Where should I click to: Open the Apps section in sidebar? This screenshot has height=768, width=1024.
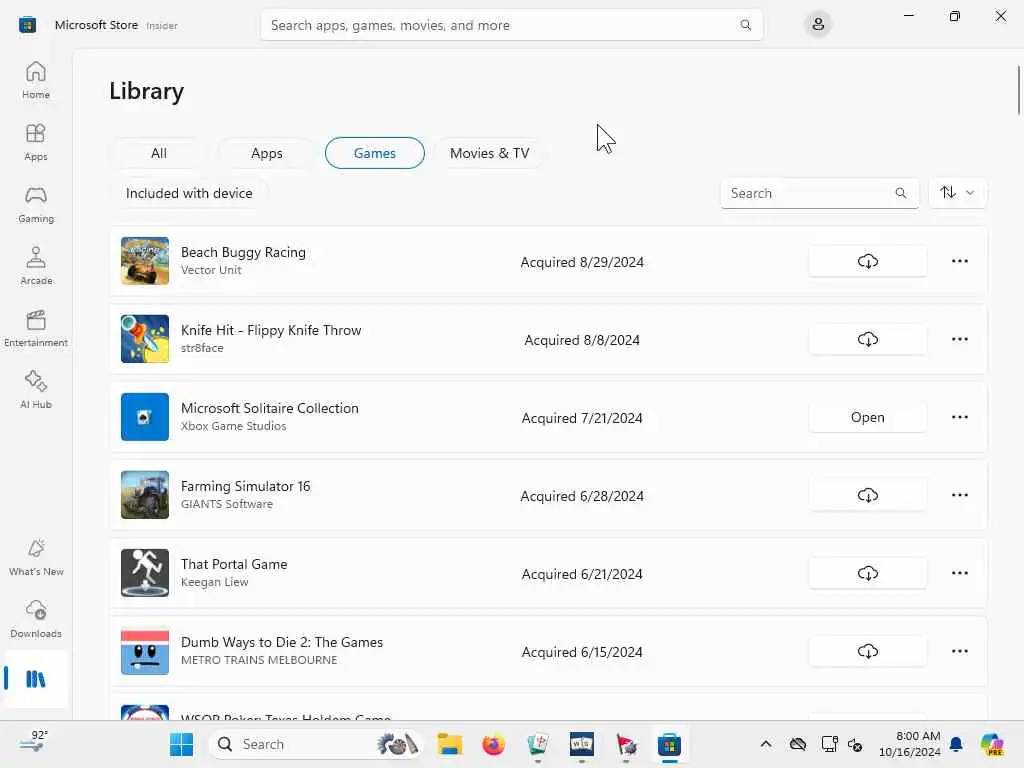coord(36,142)
